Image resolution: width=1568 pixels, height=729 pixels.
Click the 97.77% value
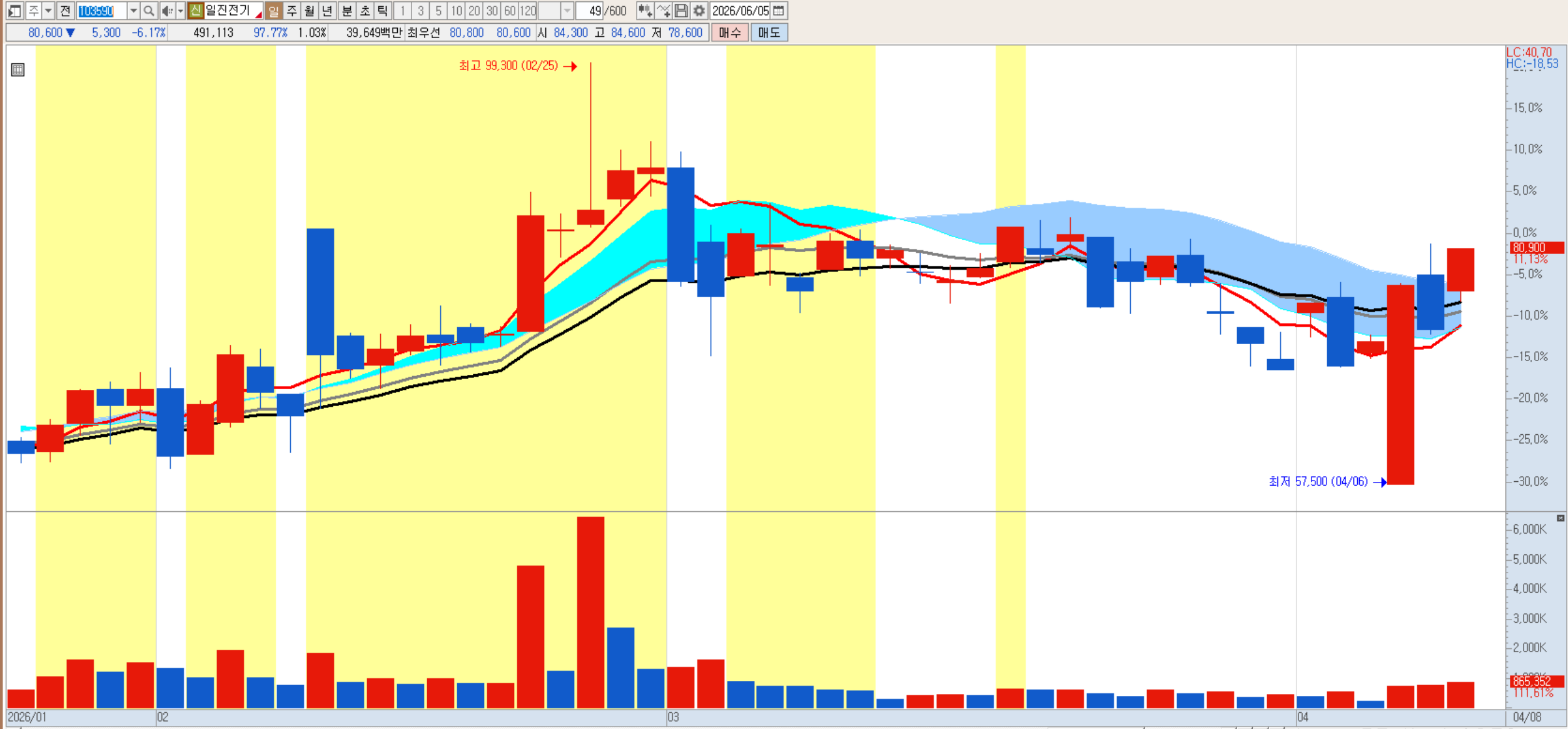click(270, 33)
